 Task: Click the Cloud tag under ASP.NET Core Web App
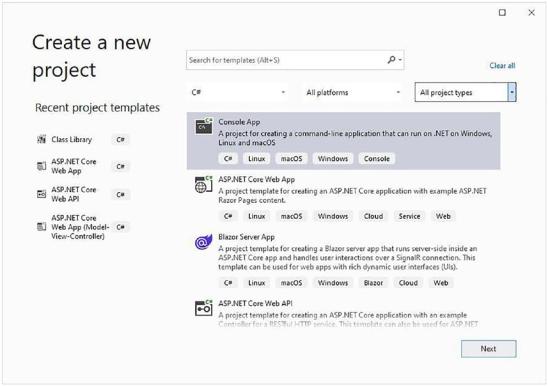373,216
